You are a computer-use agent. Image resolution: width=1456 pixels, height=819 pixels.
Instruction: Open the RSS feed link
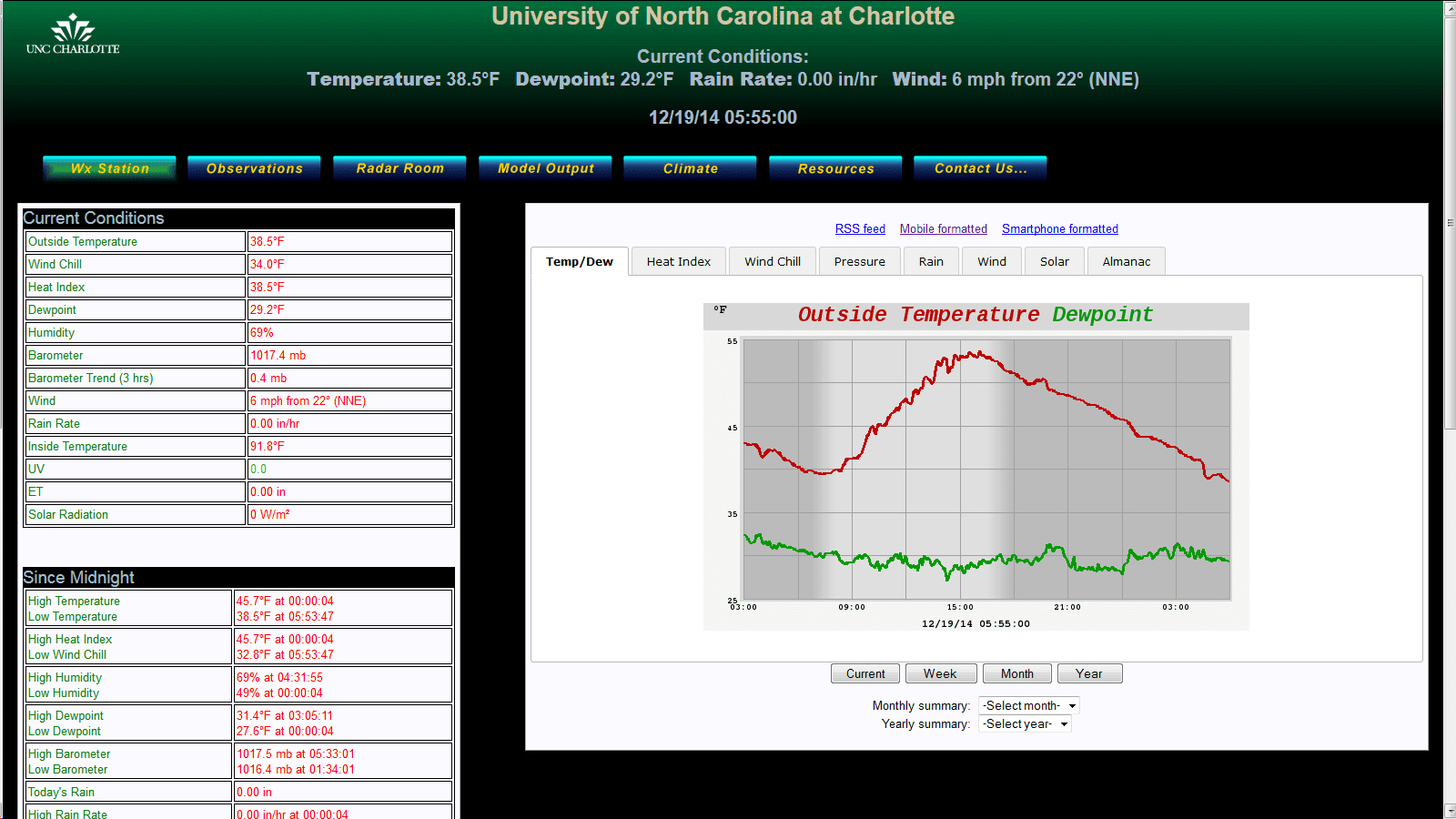point(860,229)
